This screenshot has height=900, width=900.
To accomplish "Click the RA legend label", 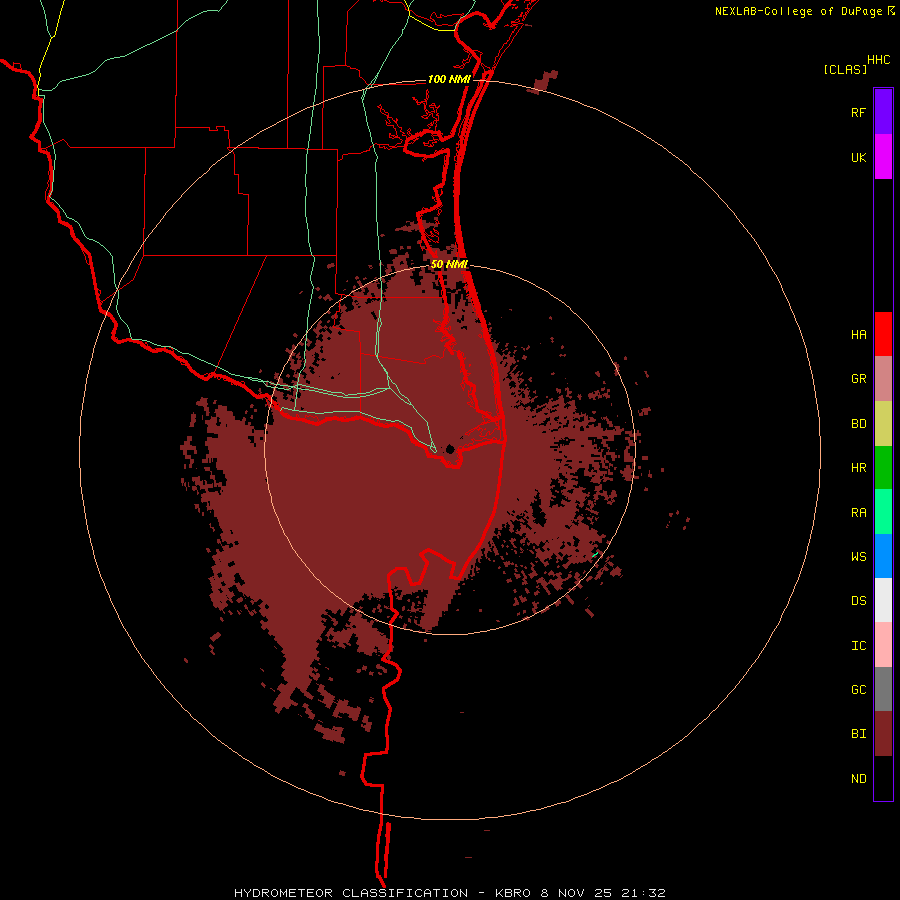I will pos(858,513).
